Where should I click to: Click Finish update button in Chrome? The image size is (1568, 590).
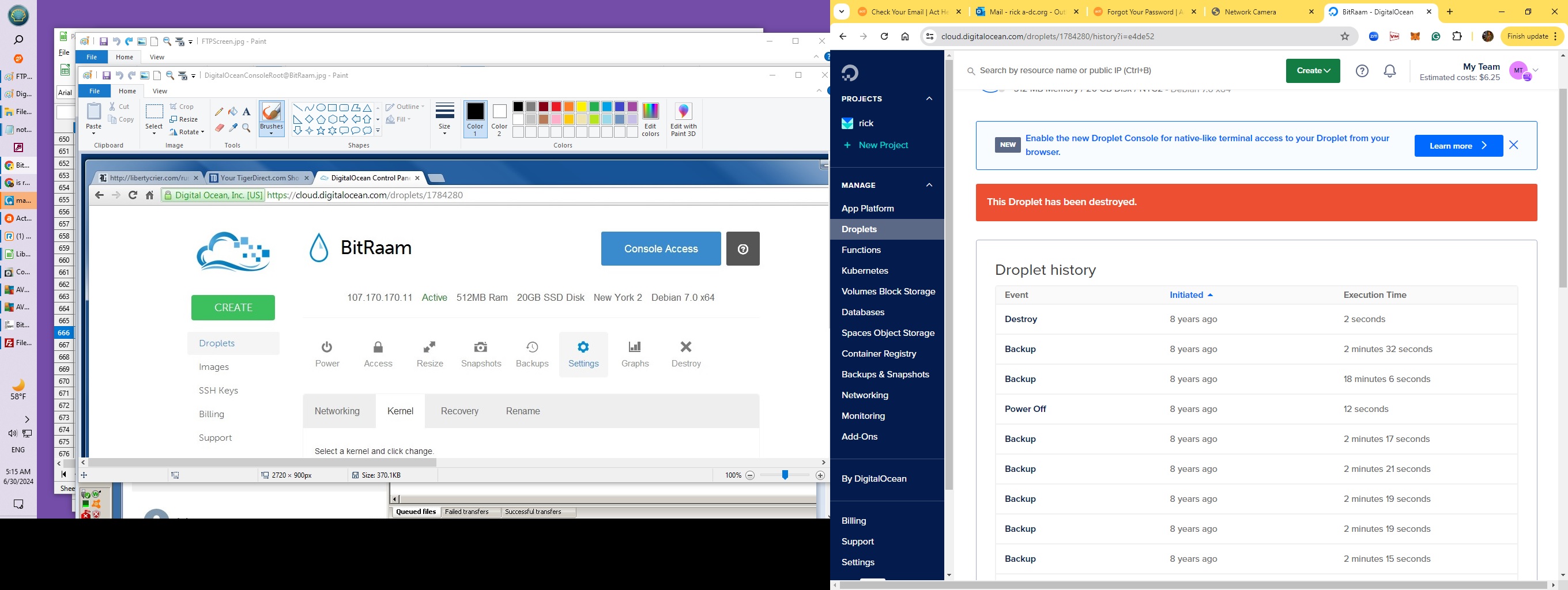tap(1532, 36)
